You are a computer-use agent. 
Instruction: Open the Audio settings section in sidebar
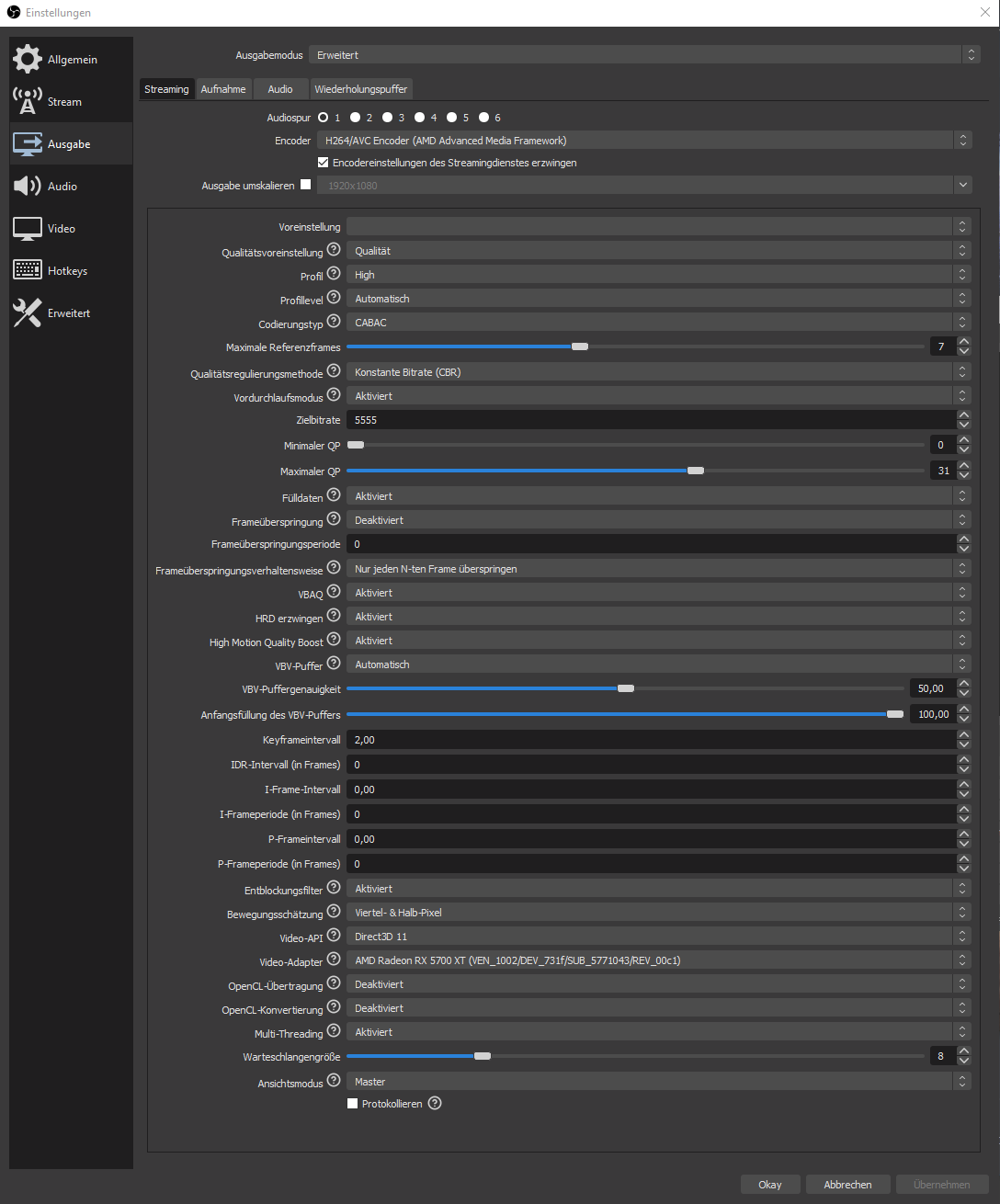point(71,186)
